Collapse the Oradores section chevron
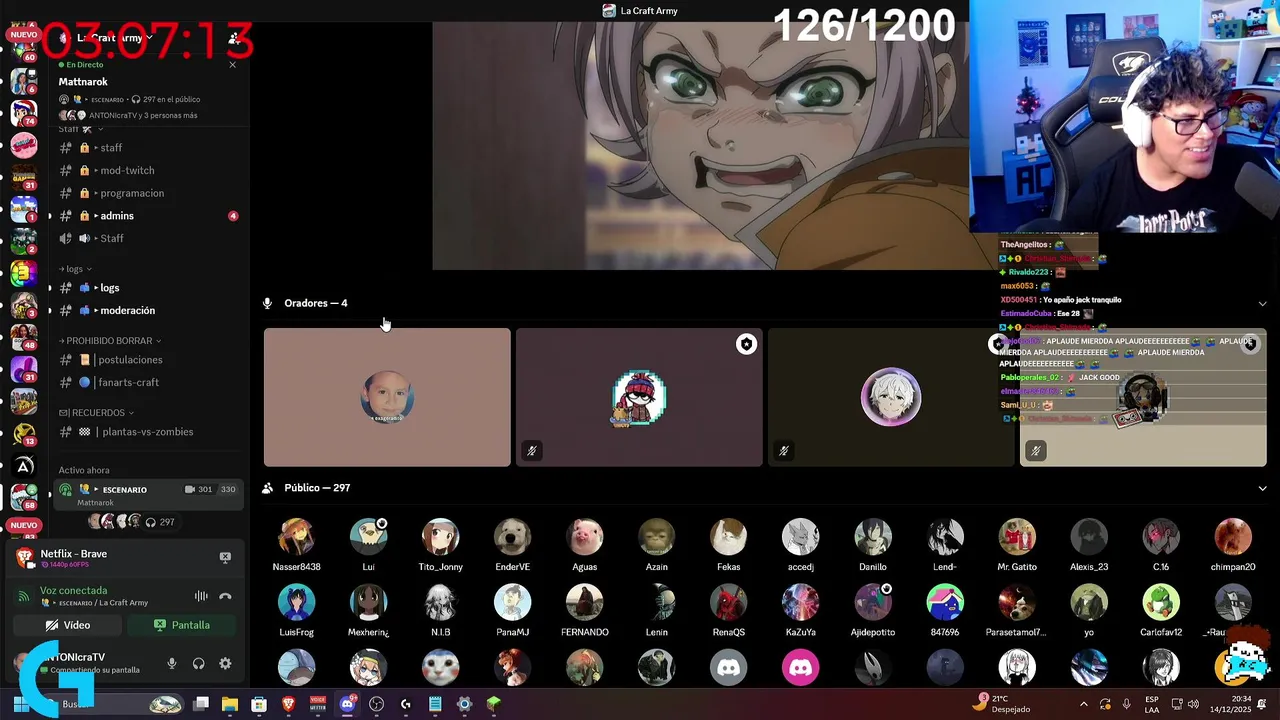 (x=1262, y=303)
